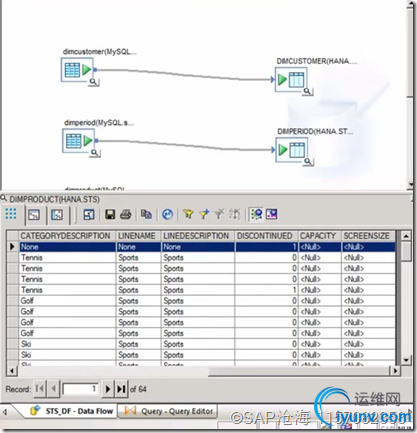Screen dimensions: 417x433
Task: Toggle the show/hide navigation icon
Action: pyautogui.click(x=256, y=214)
